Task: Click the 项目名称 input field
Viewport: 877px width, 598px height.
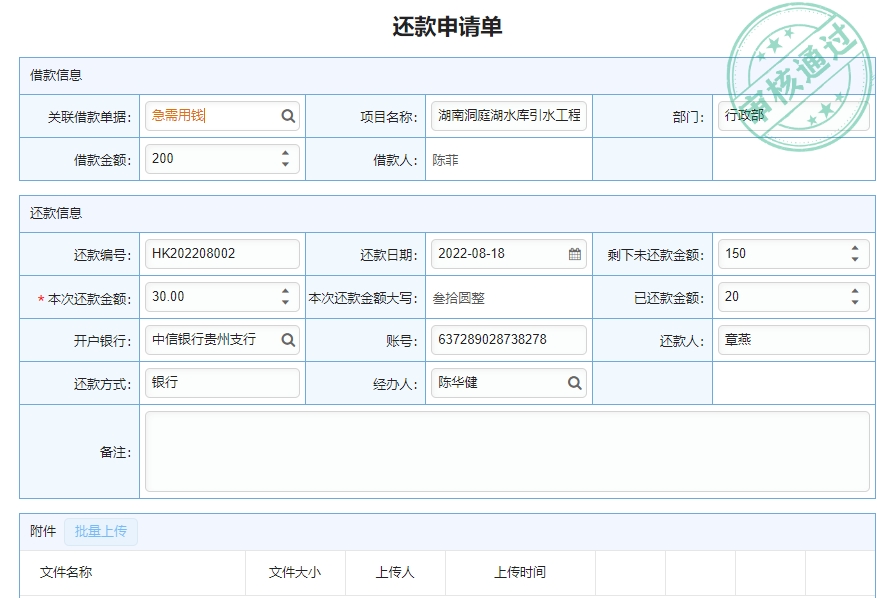Action: 508,116
